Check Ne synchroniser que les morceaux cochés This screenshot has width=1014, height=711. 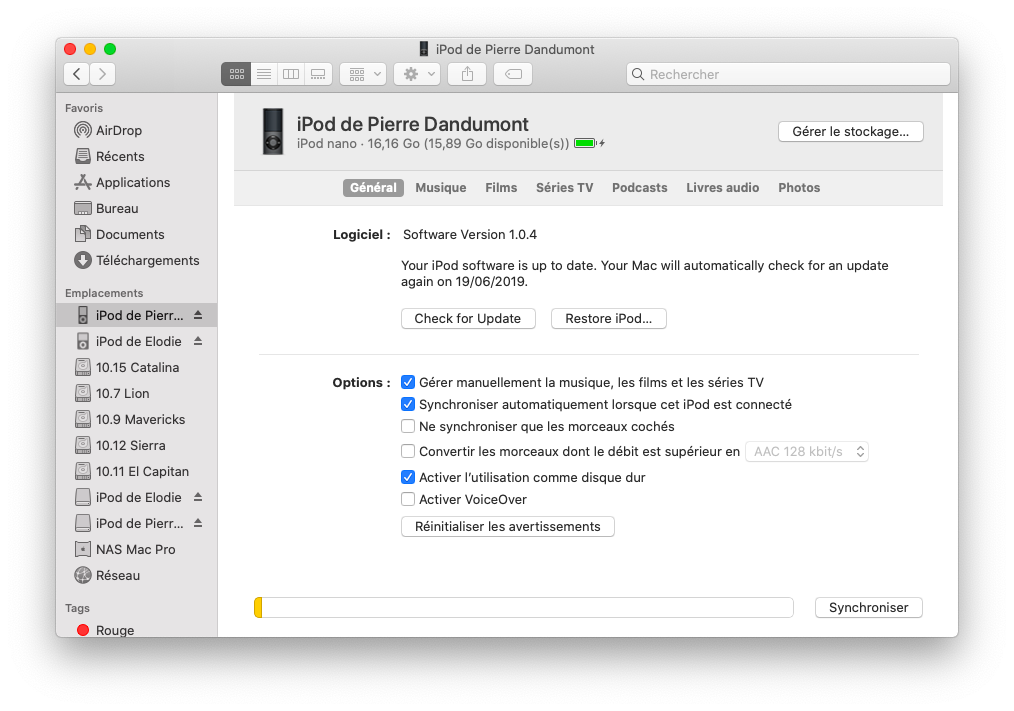pyautogui.click(x=407, y=426)
